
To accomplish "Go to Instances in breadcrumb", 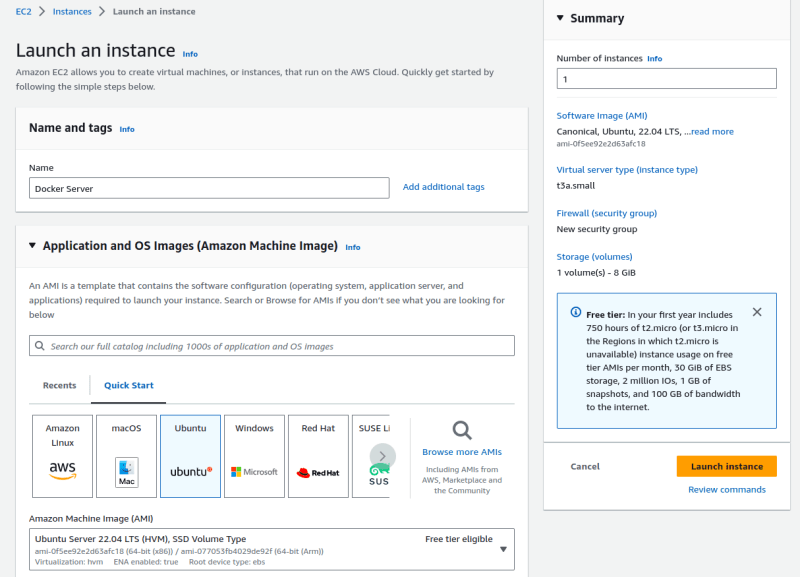I will click(x=72, y=12).
